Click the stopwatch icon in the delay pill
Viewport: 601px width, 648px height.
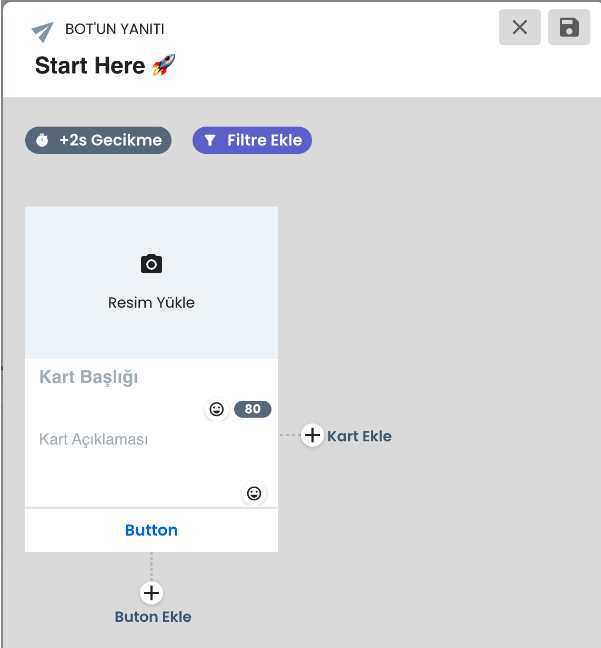(42, 140)
